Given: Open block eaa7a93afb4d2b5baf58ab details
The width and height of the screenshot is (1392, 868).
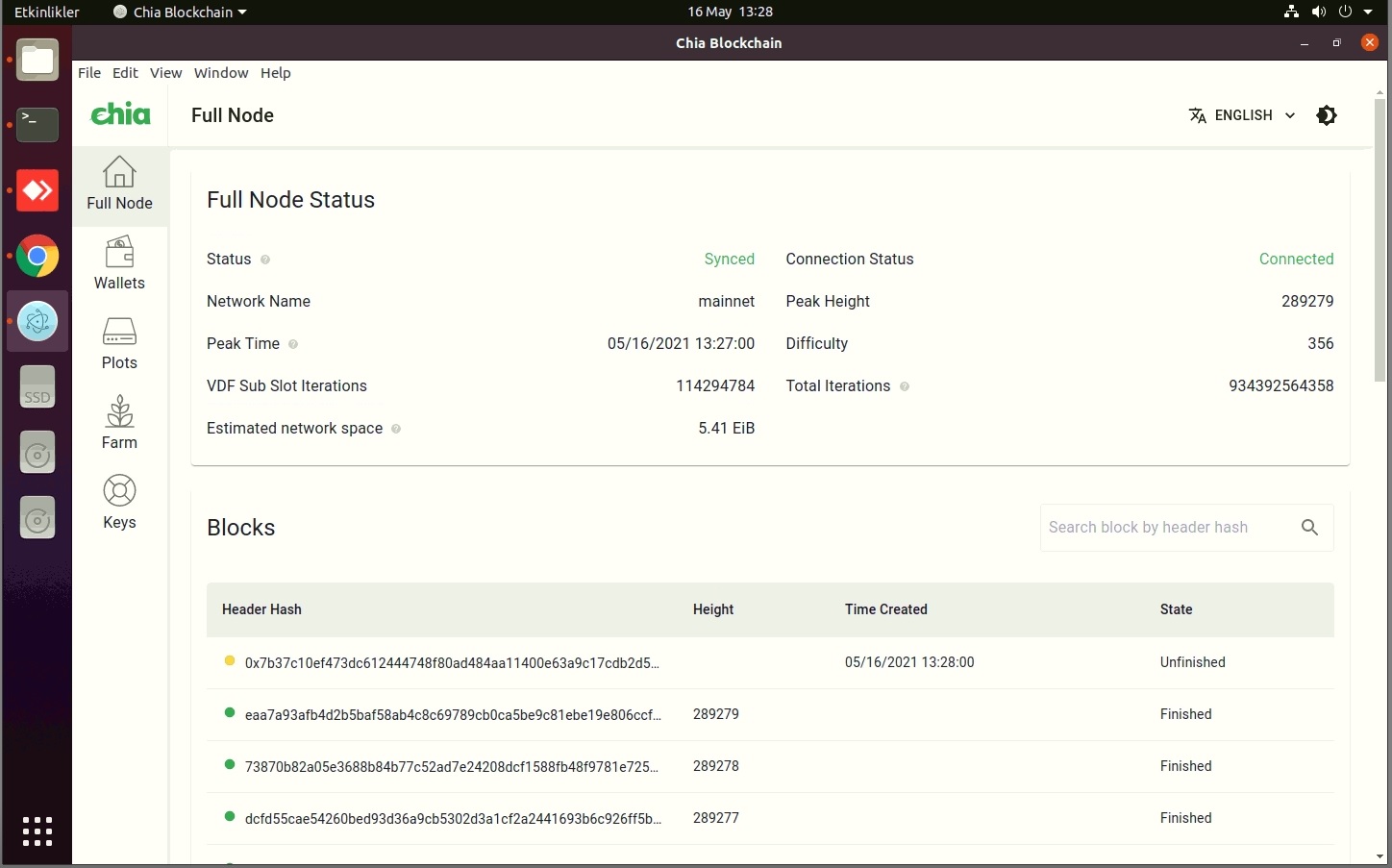Looking at the screenshot, I should (x=453, y=714).
